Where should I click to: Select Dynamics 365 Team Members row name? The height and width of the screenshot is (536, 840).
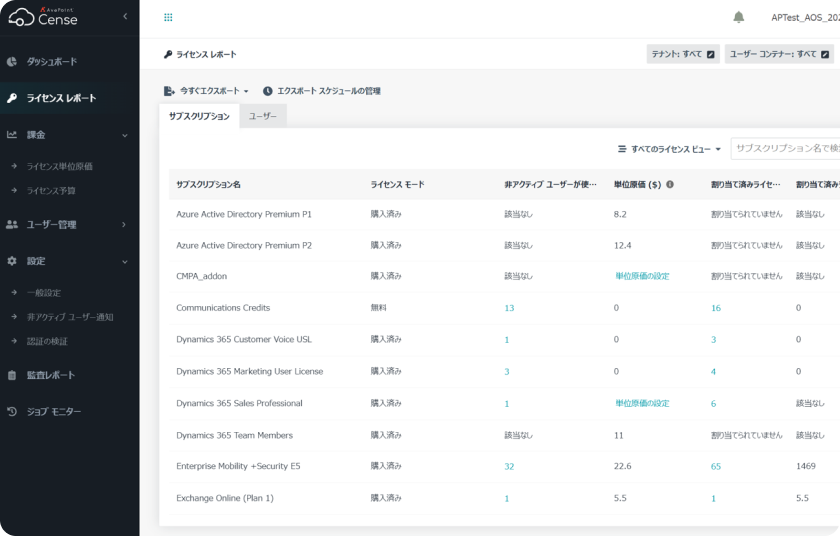pyautogui.click(x=235, y=435)
